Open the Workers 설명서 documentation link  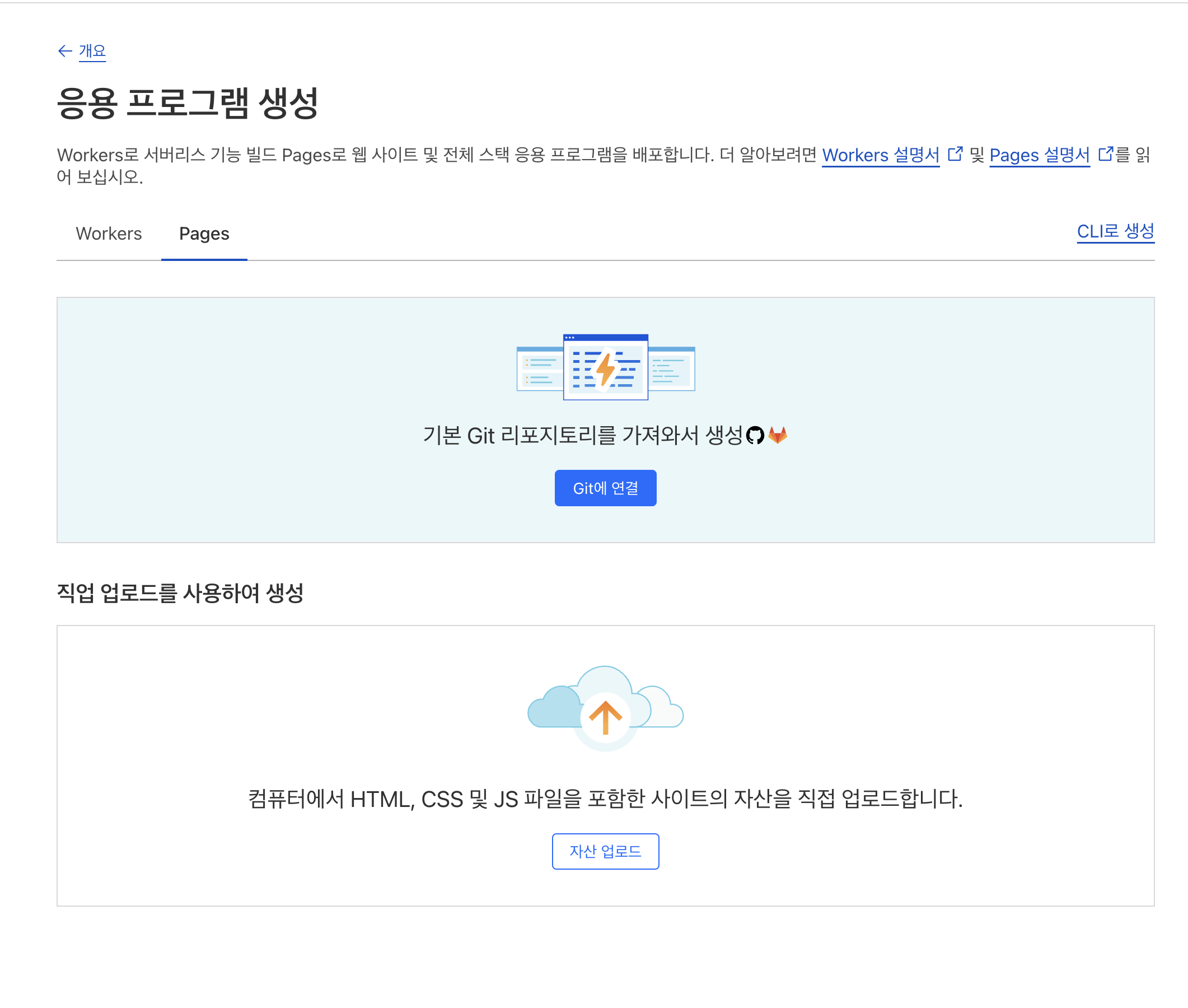(x=880, y=155)
